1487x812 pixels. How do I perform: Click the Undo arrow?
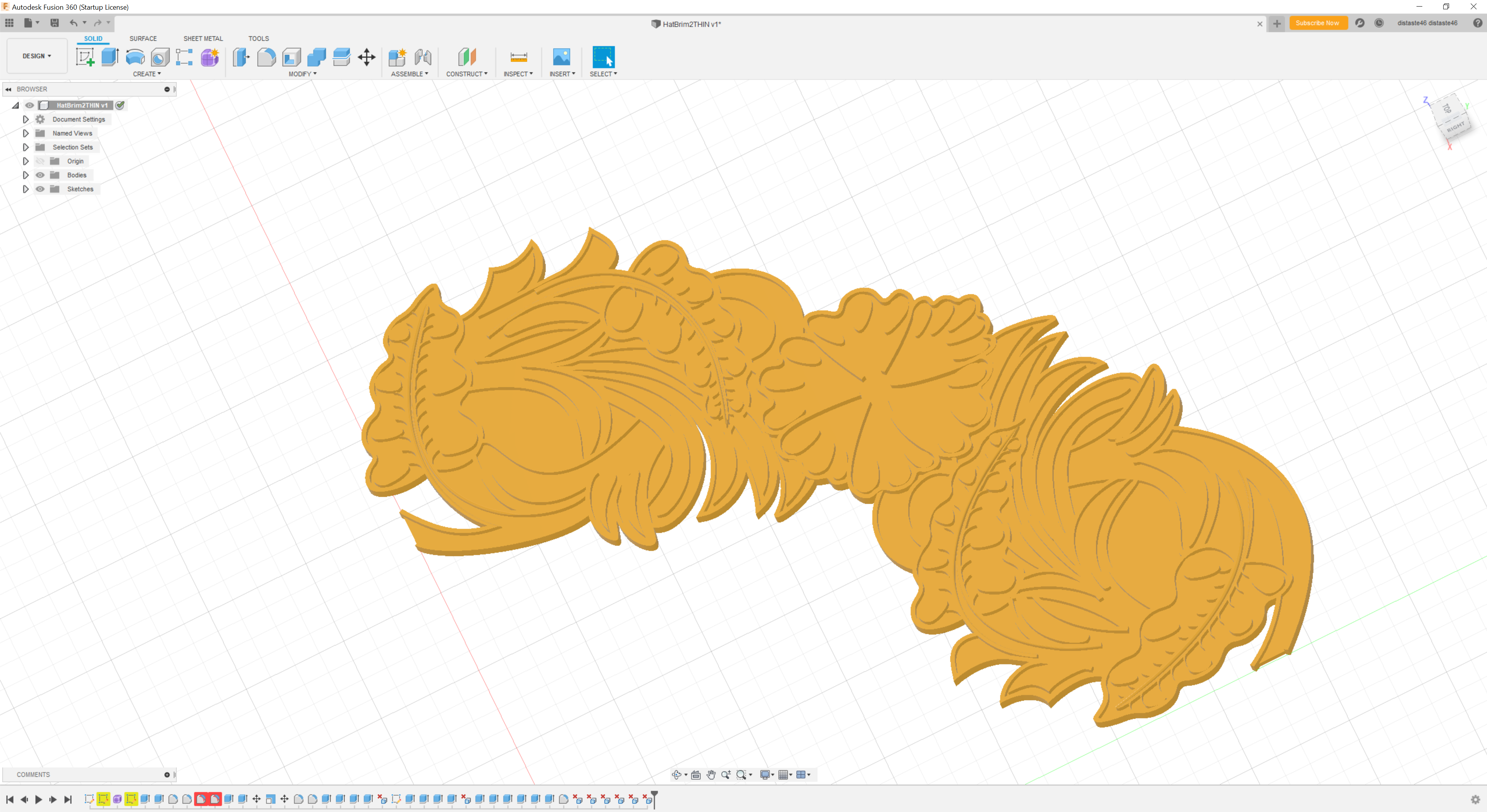[x=73, y=23]
